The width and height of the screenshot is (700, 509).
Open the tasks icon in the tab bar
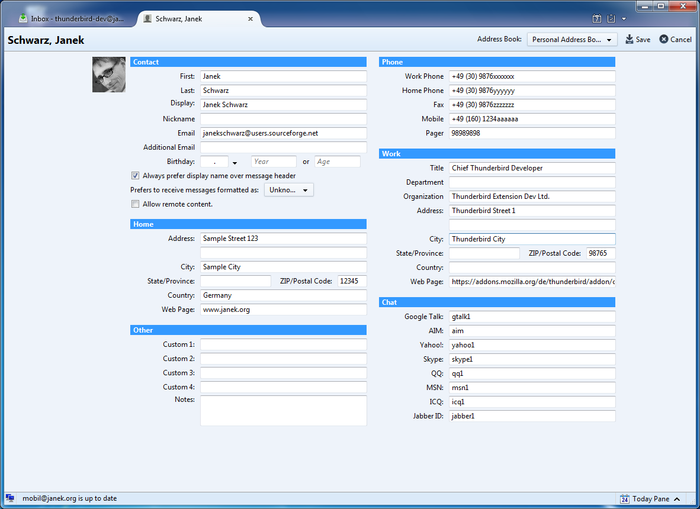coord(611,19)
